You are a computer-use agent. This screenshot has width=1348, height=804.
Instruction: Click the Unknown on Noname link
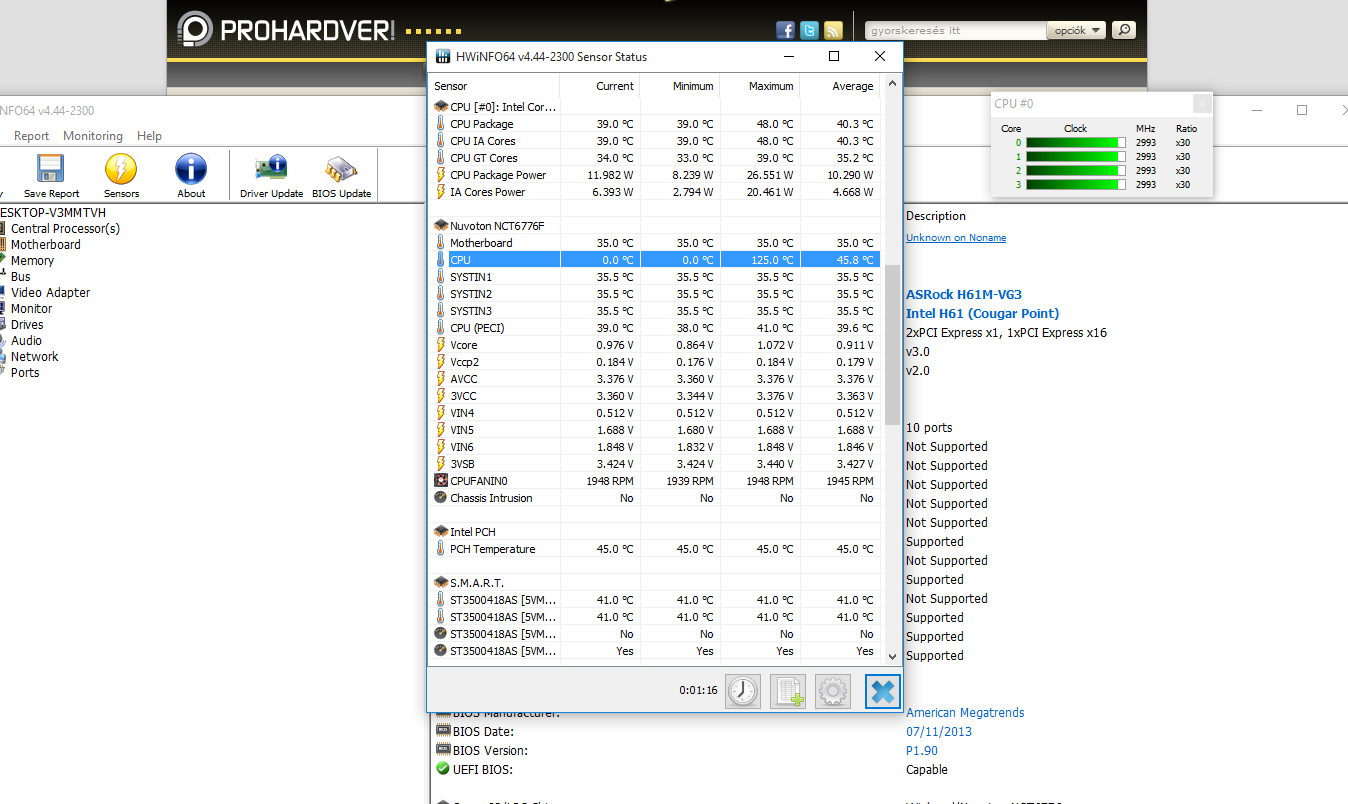956,238
